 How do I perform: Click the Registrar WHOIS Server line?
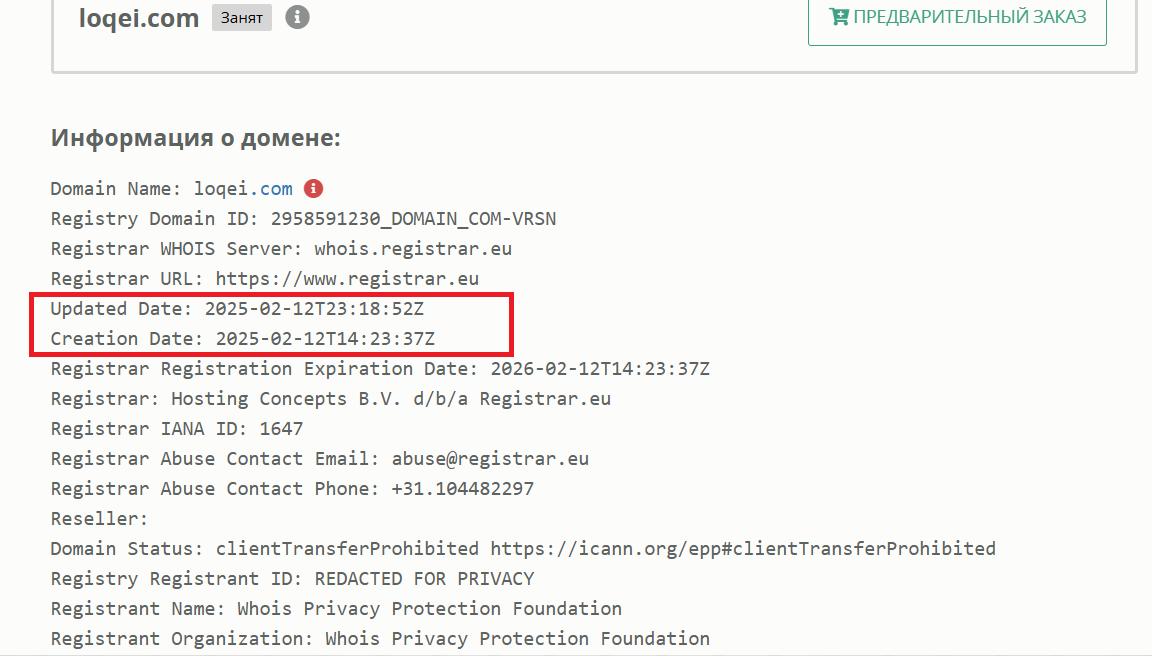coord(281,249)
